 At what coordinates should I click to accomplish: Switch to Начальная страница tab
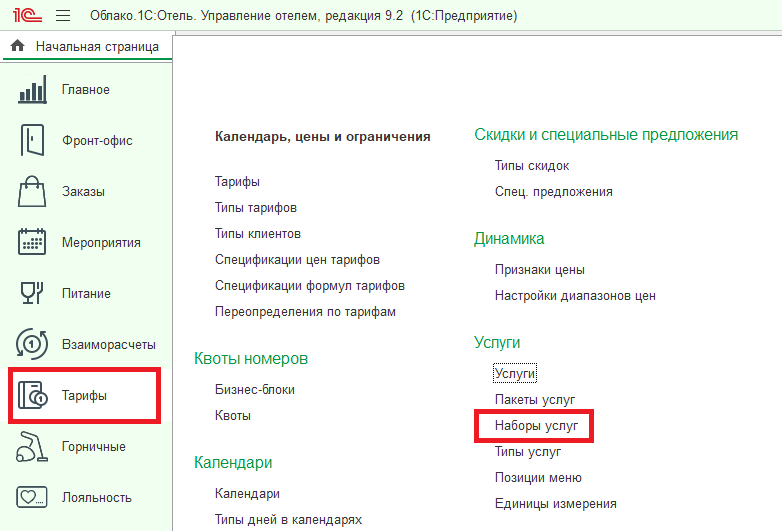point(88,46)
